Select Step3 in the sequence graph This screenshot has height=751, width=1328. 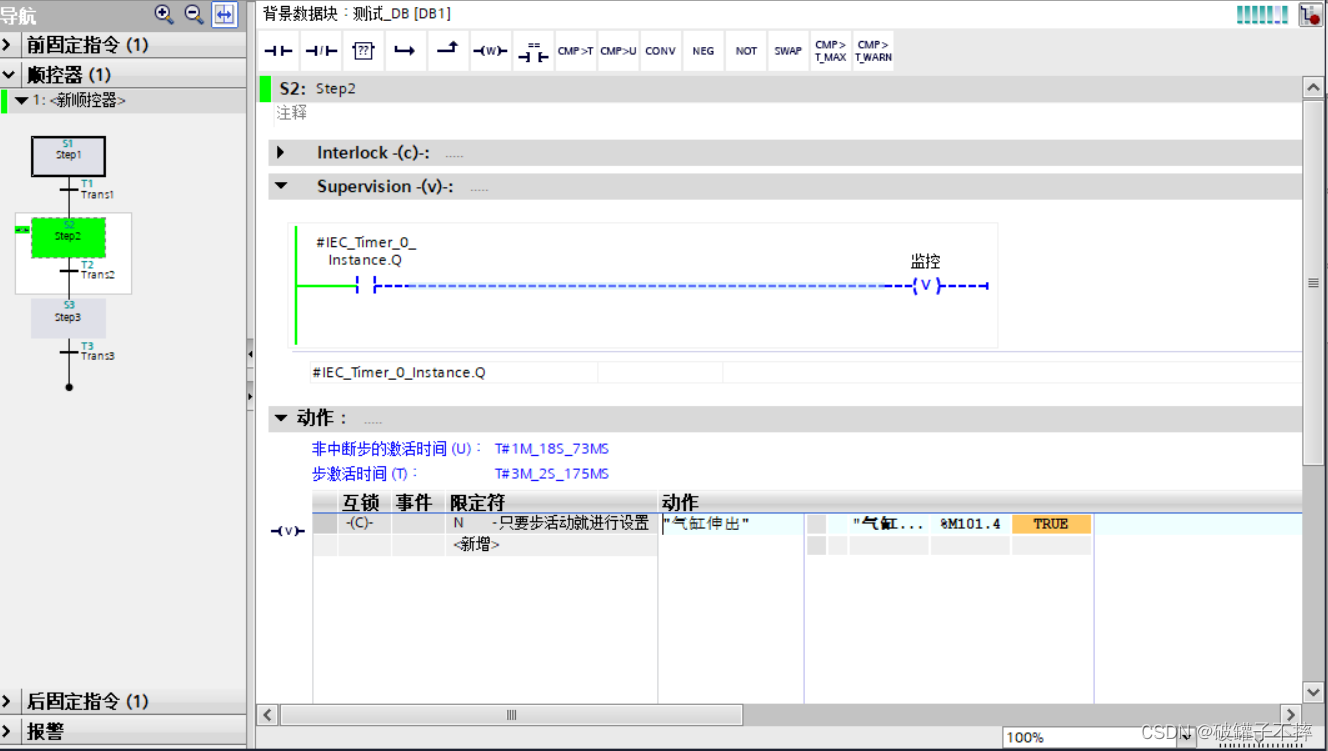pos(68,318)
